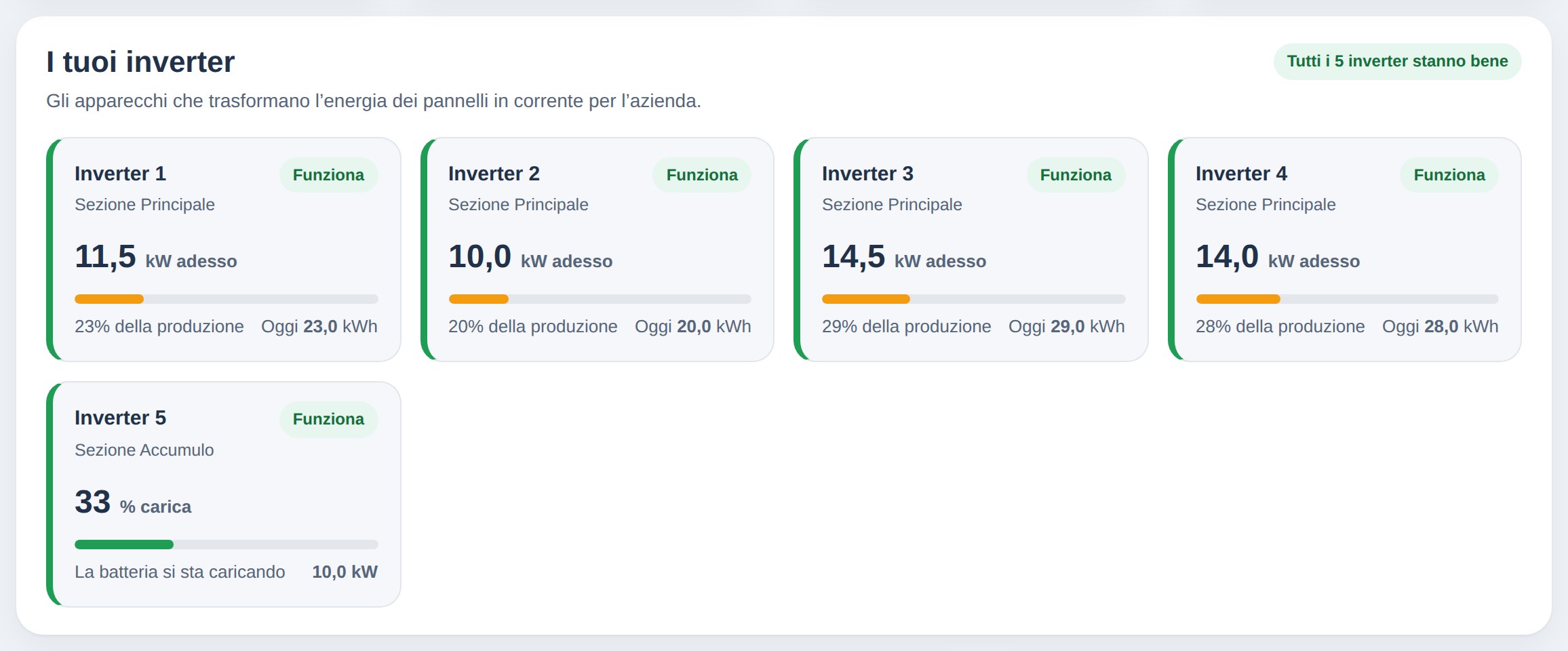Select '20% della produzione' text
1568x651 pixels.
533,326
